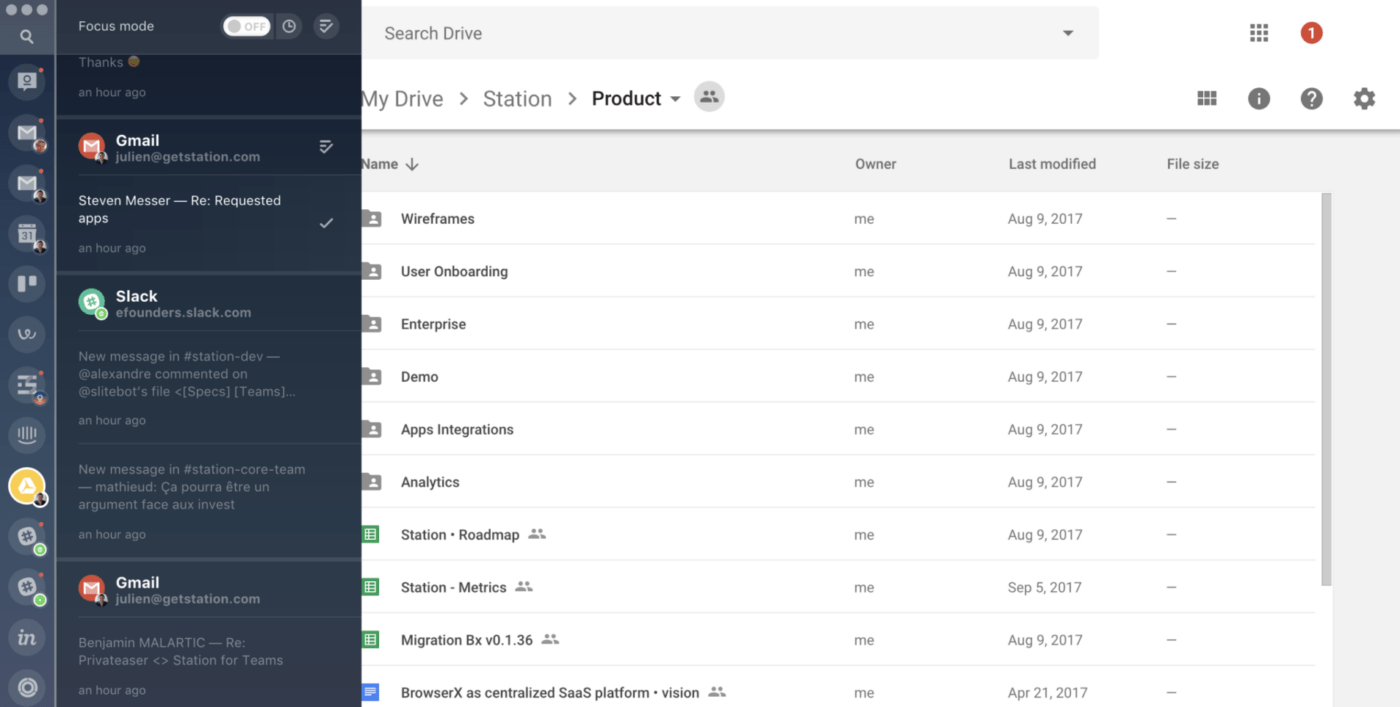Viewport: 1400px width, 707px height.
Task: Toggle Focus mode switch
Action: point(246,26)
